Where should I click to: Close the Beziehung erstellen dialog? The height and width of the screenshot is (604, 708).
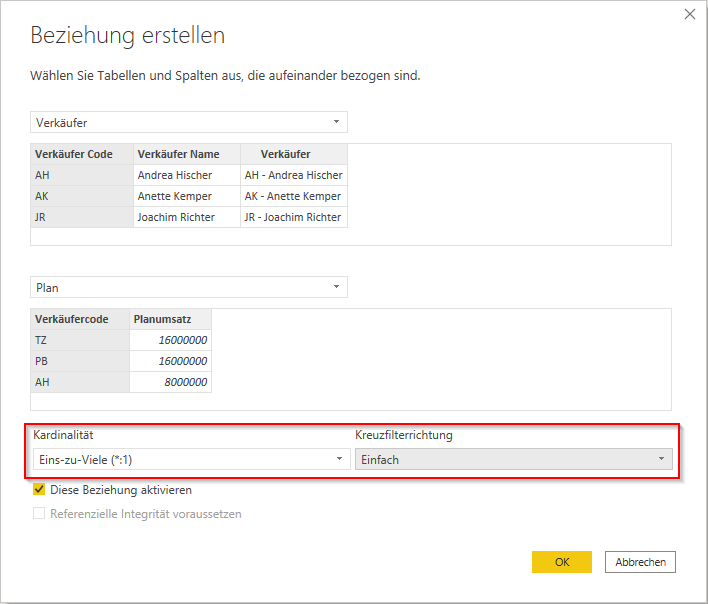689,14
